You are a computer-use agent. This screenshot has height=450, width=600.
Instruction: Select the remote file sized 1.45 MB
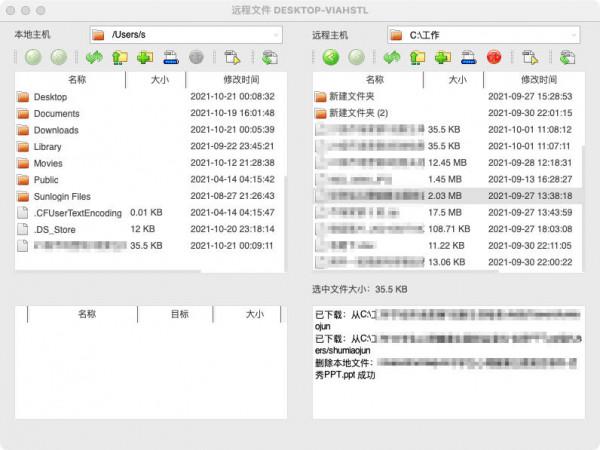[448, 179]
